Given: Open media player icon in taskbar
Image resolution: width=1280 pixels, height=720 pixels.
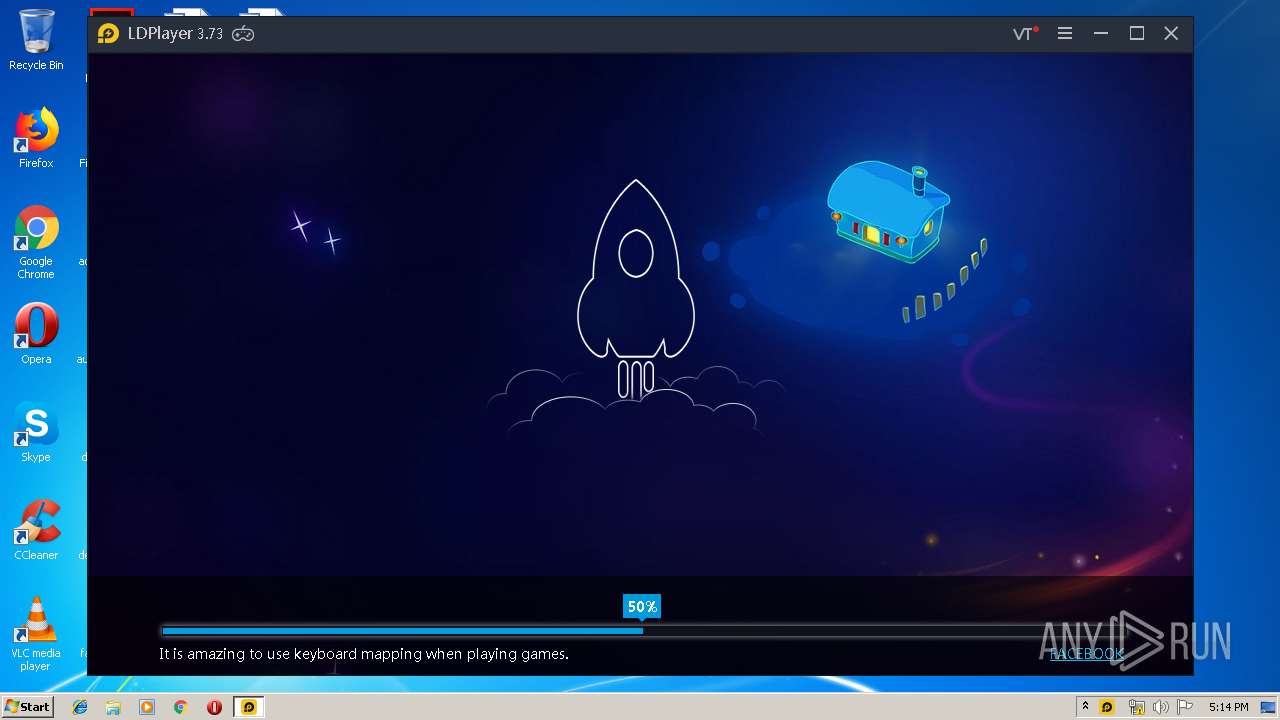Looking at the screenshot, I should pyautogui.click(x=147, y=707).
